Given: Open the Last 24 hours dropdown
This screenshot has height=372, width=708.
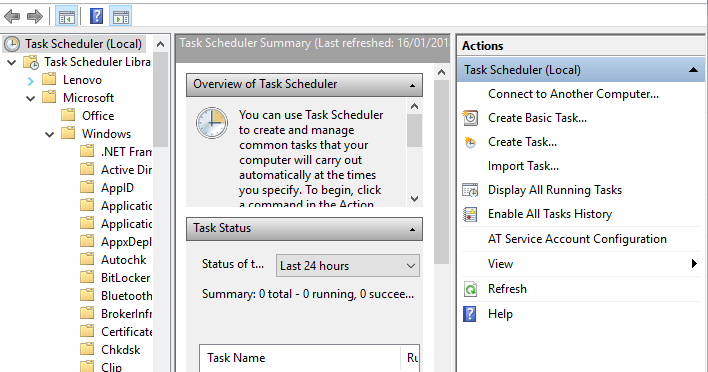Looking at the screenshot, I should click(x=348, y=265).
